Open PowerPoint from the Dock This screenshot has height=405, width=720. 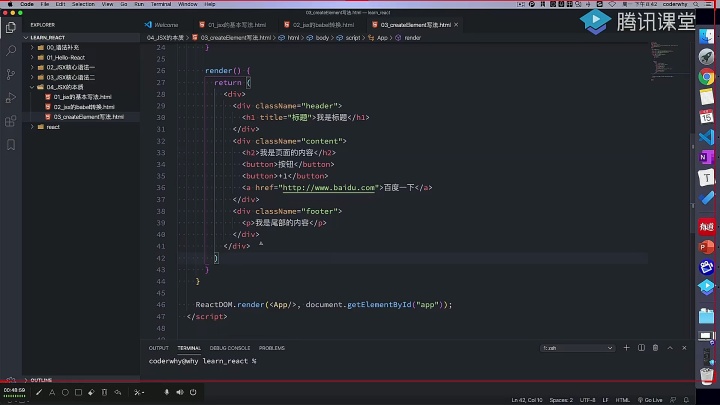click(x=706, y=247)
